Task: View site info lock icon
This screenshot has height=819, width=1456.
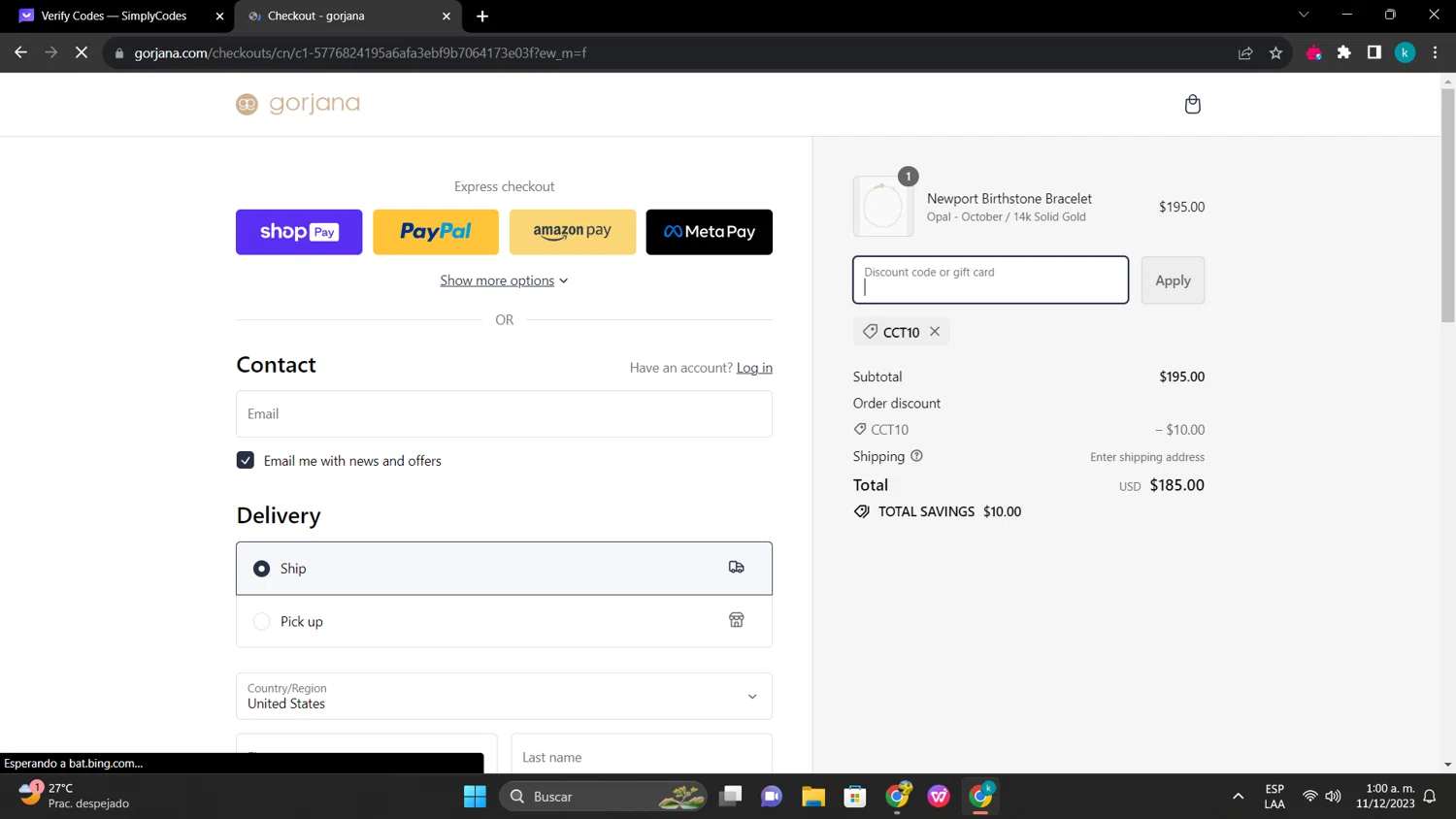Action: coord(119,52)
